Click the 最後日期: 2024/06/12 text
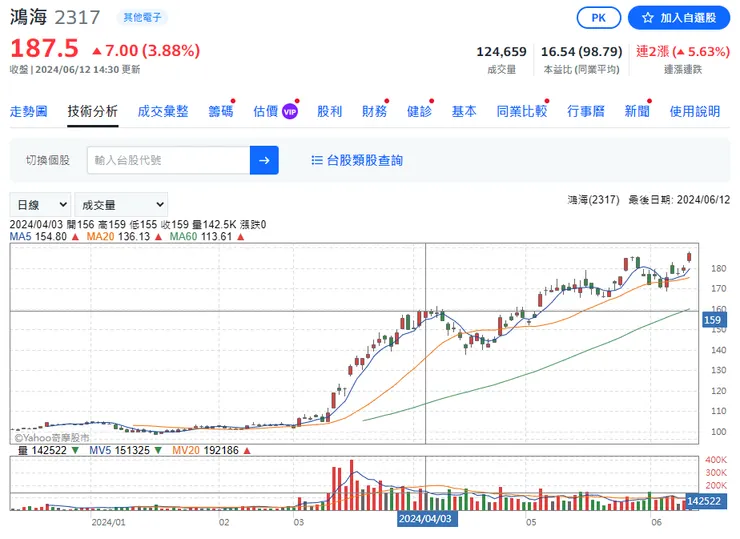740x539 pixels. [x=679, y=200]
